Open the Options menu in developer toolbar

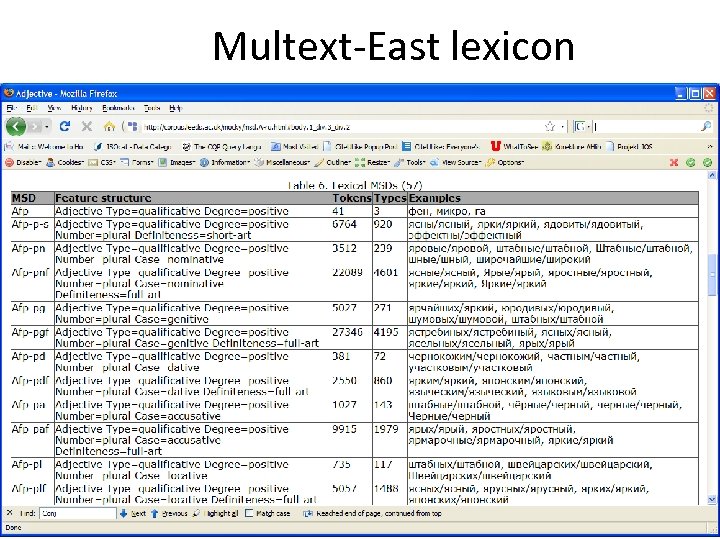[505, 163]
